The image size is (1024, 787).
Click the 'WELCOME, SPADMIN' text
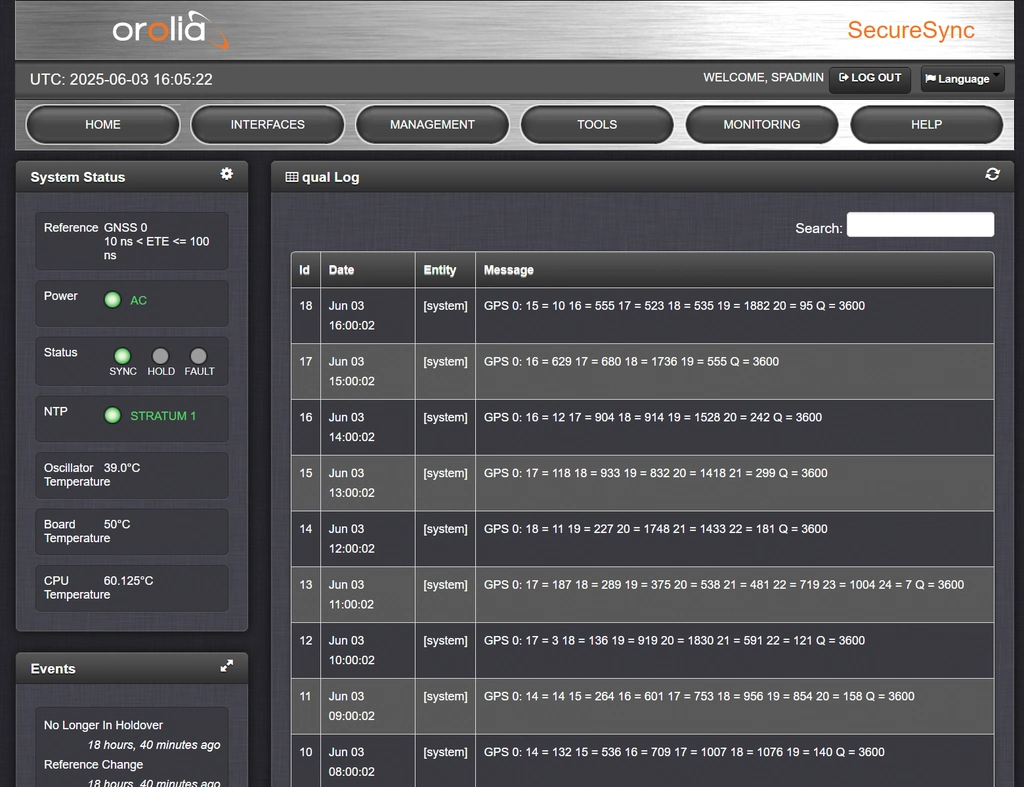[x=763, y=77]
